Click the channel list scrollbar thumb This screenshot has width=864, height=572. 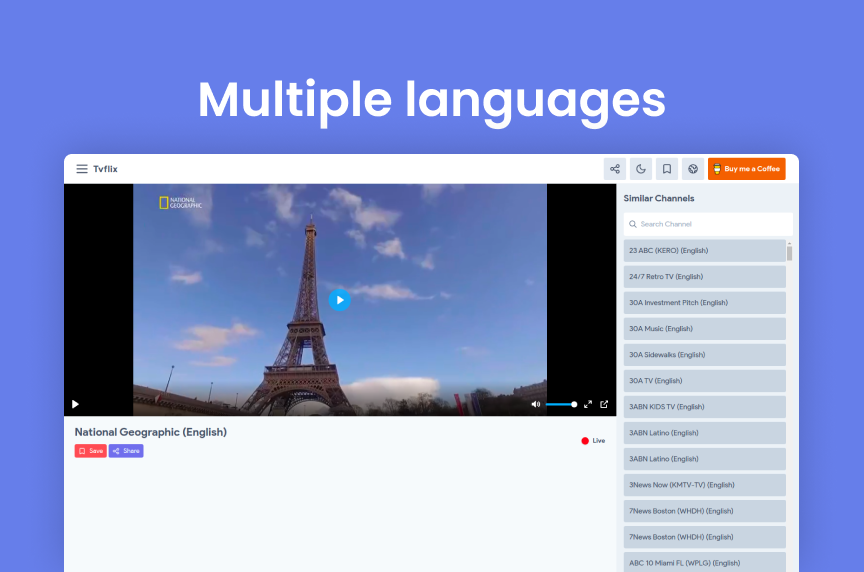point(789,253)
